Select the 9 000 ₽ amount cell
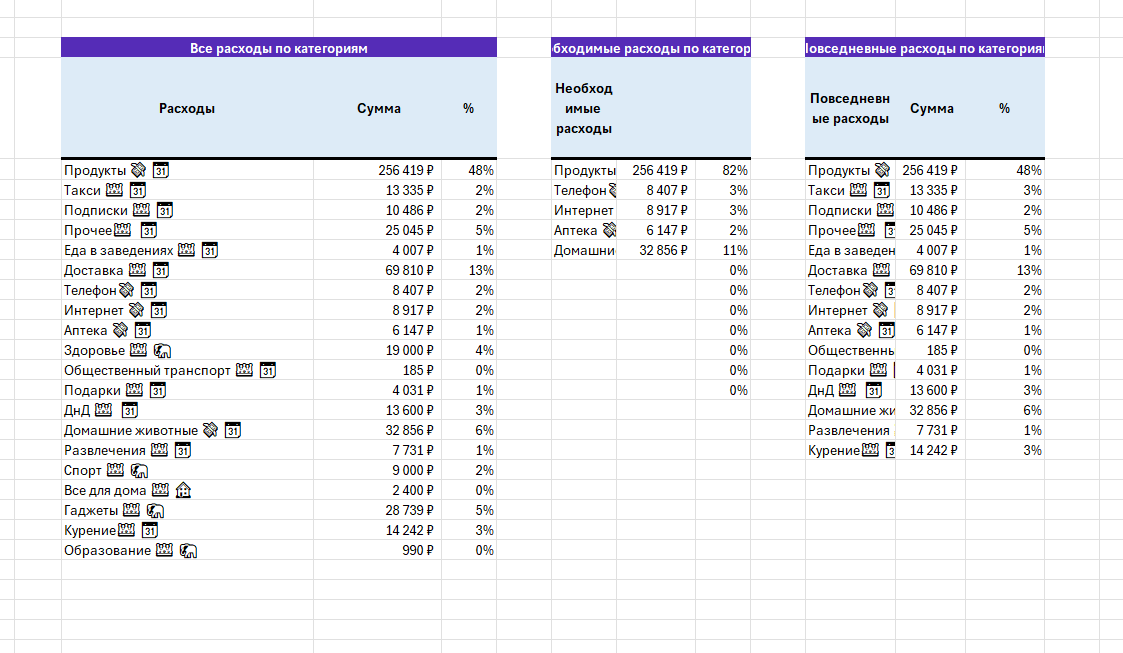Viewport: 1123px width, 653px height. pyautogui.click(x=377, y=470)
